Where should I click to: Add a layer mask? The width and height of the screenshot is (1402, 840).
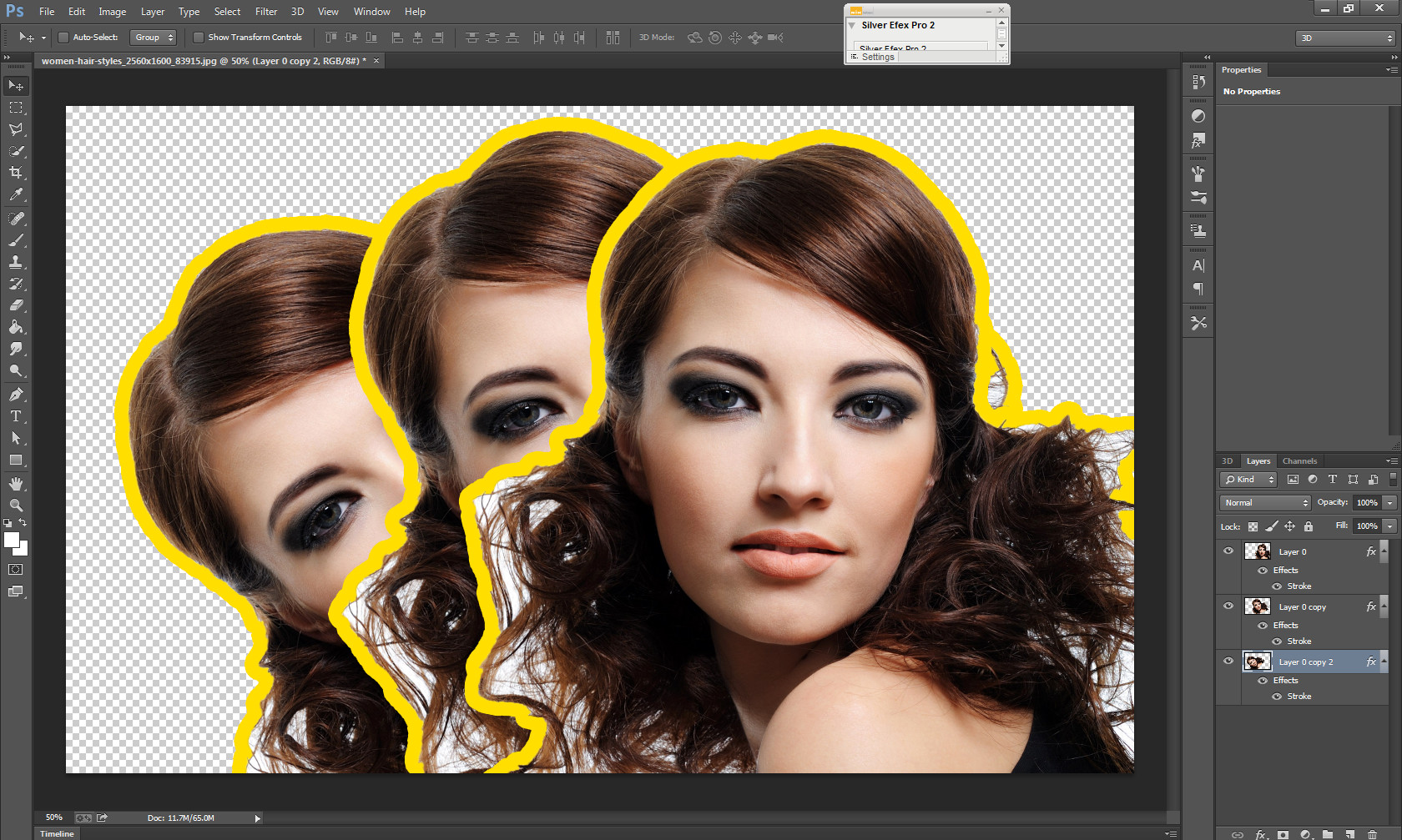(x=1283, y=834)
